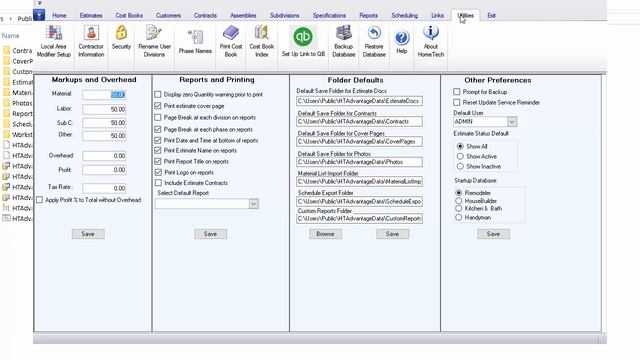Toggle Display zero Quantity warning checkbox
Image resolution: width=640 pixels, height=360 pixels.
(x=158, y=94)
